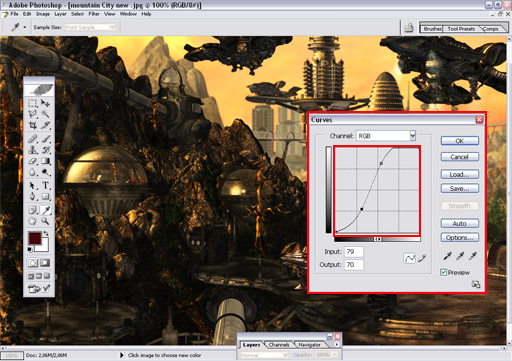Switch to the Channels tab
The width and height of the screenshot is (512, 361).
pos(279,345)
